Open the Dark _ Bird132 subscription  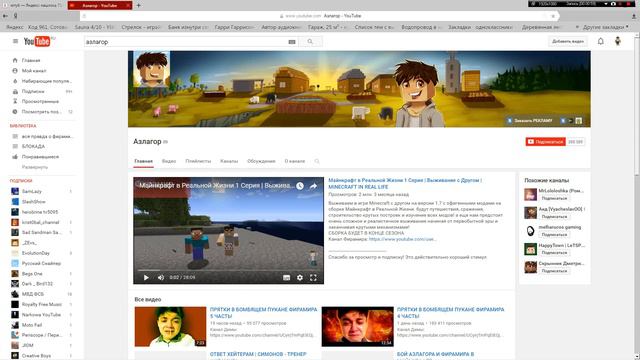(x=37, y=284)
